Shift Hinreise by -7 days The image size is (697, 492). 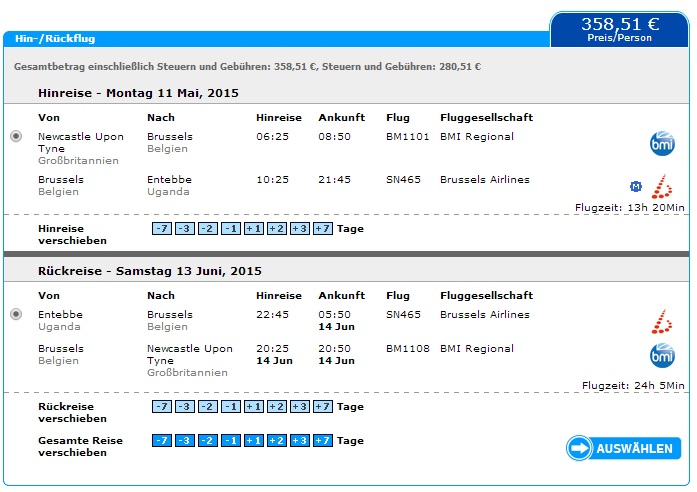coord(162,228)
